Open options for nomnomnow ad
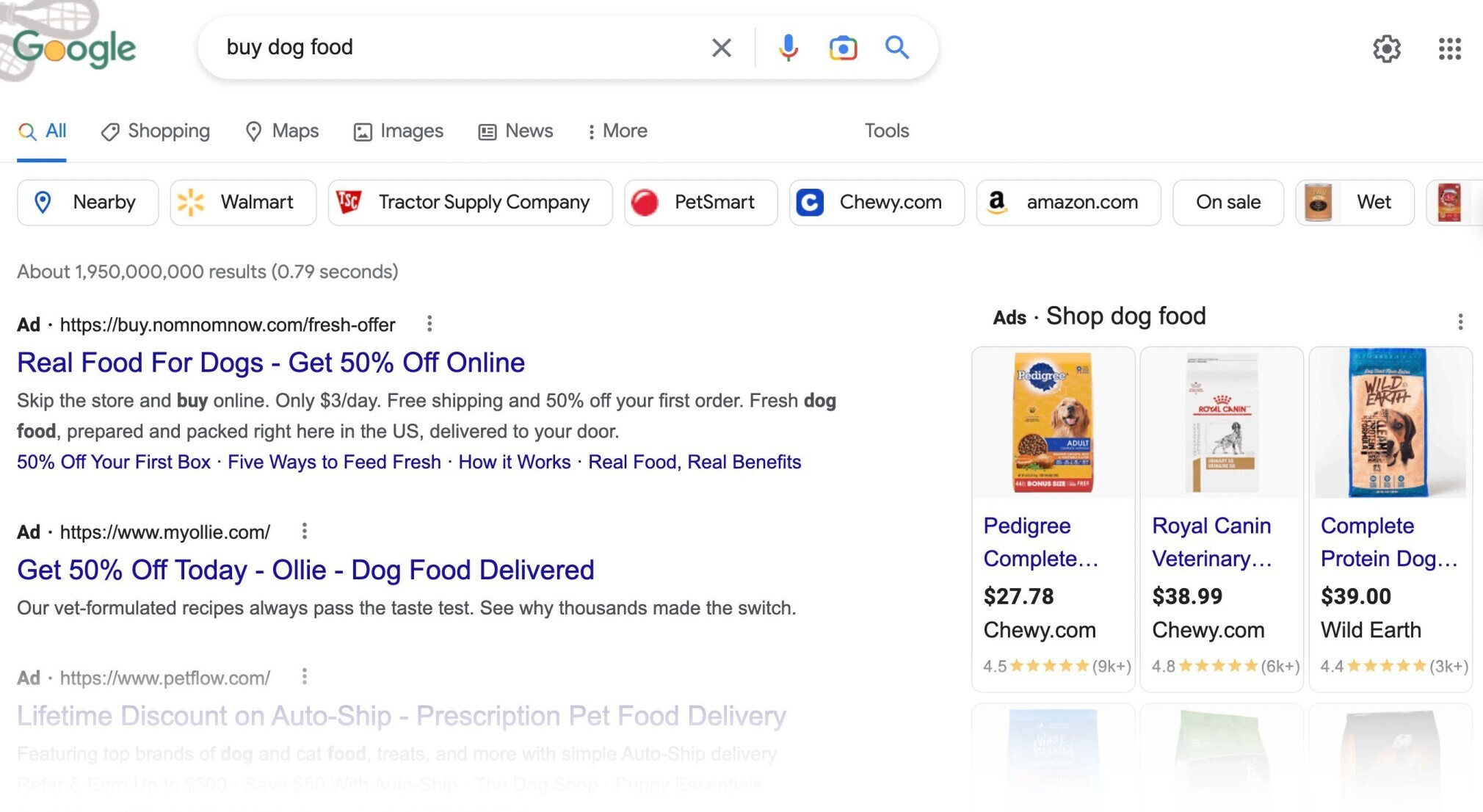 429,324
